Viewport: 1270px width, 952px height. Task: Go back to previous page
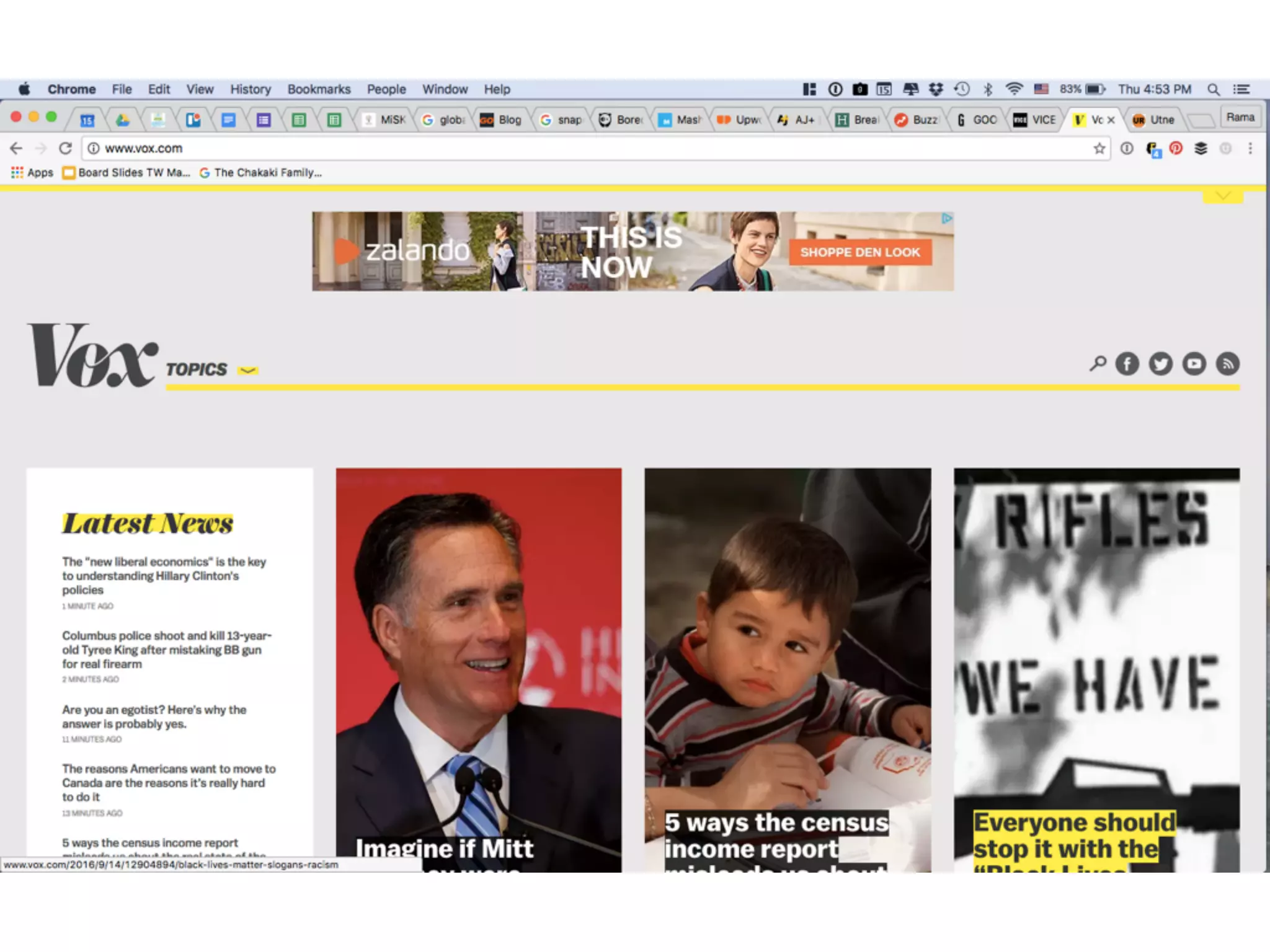pyautogui.click(x=17, y=149)
